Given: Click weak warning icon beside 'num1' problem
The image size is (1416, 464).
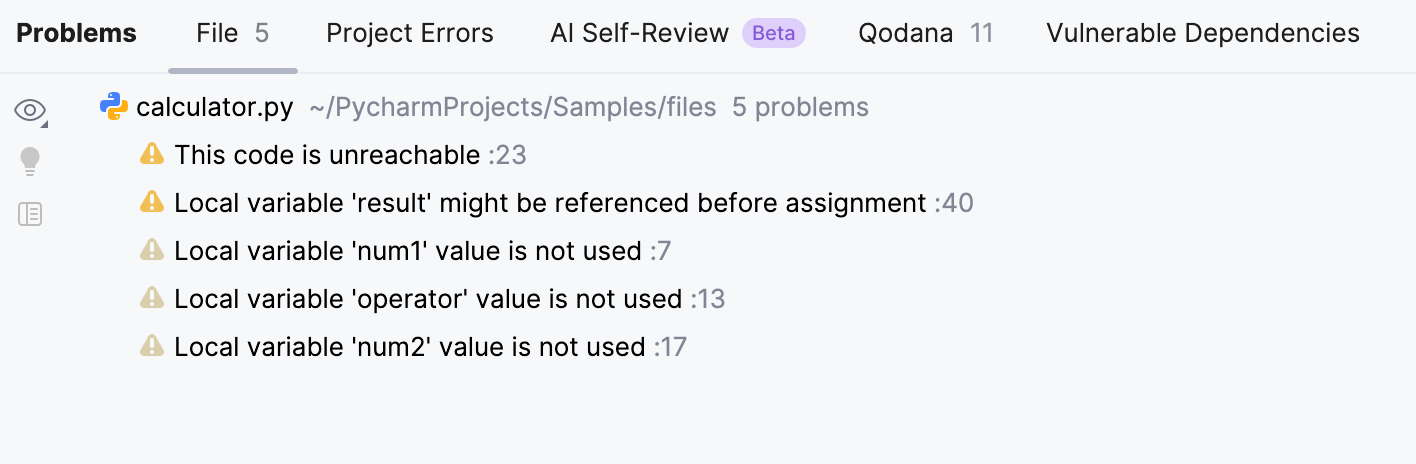Looking at the screenshot, I should (152, 250).
